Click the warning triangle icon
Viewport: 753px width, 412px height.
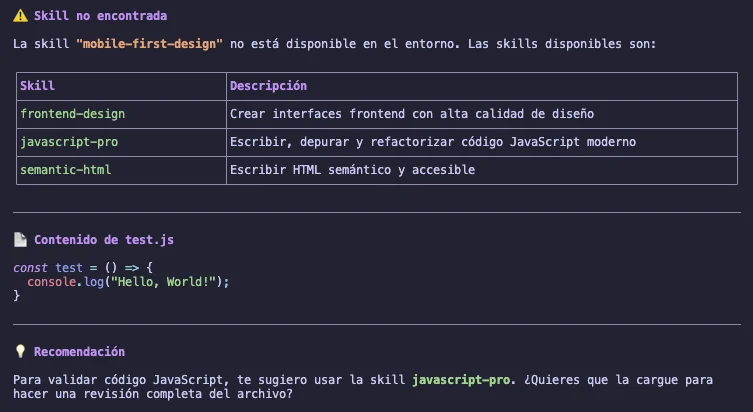pyautogui.click(x=20, y=16)
